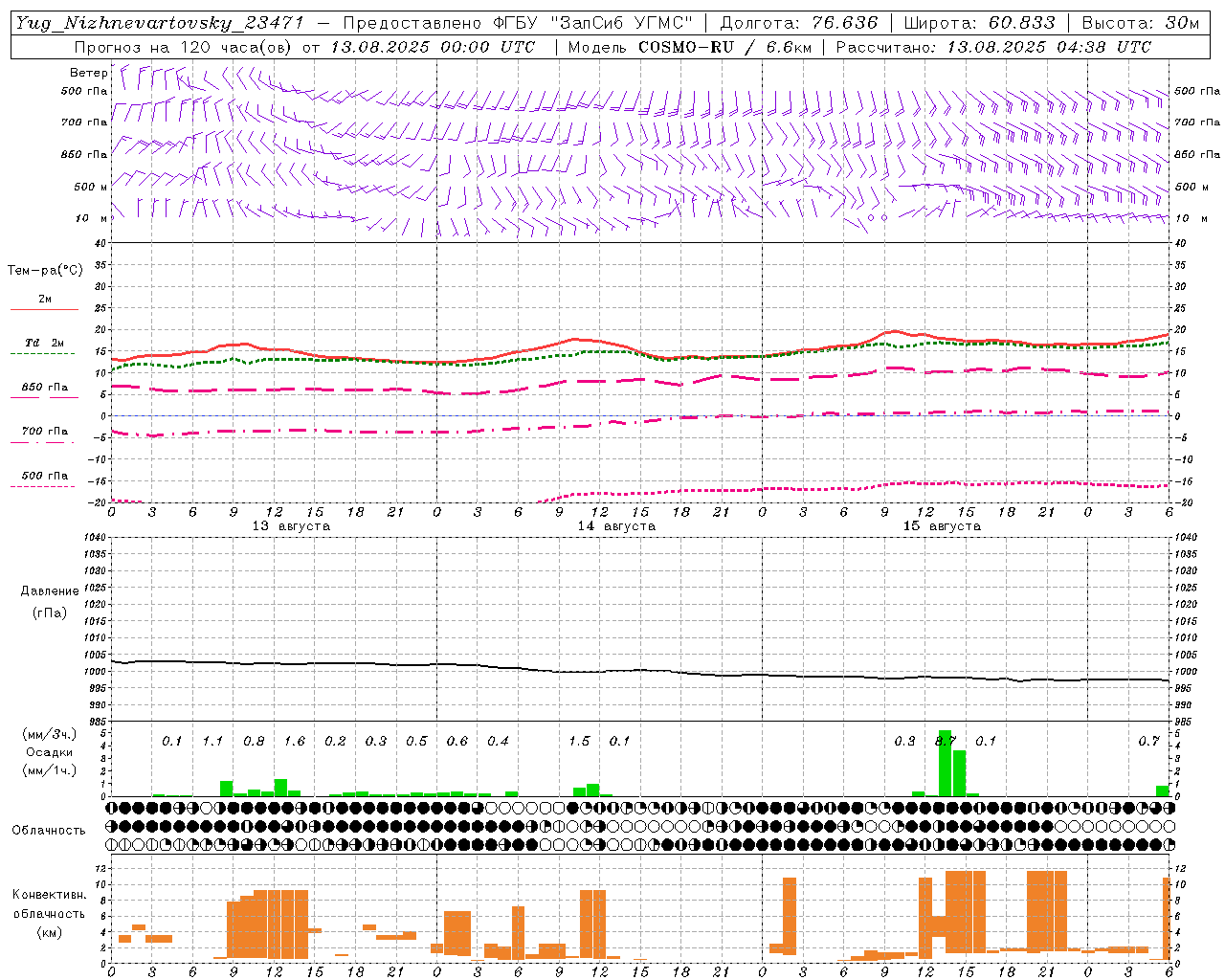The height and width of the screenshot is (980, 1225).
Task: Click the "(мм/1ч.)" unit label
Action: tap(49, 770)
